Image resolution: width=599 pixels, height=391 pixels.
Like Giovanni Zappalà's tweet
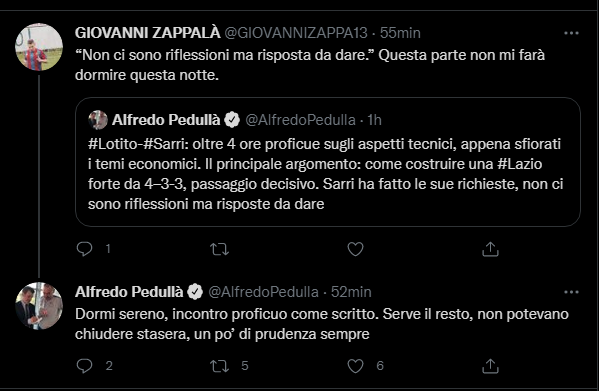pyautogui.click(x=355, y=249)
